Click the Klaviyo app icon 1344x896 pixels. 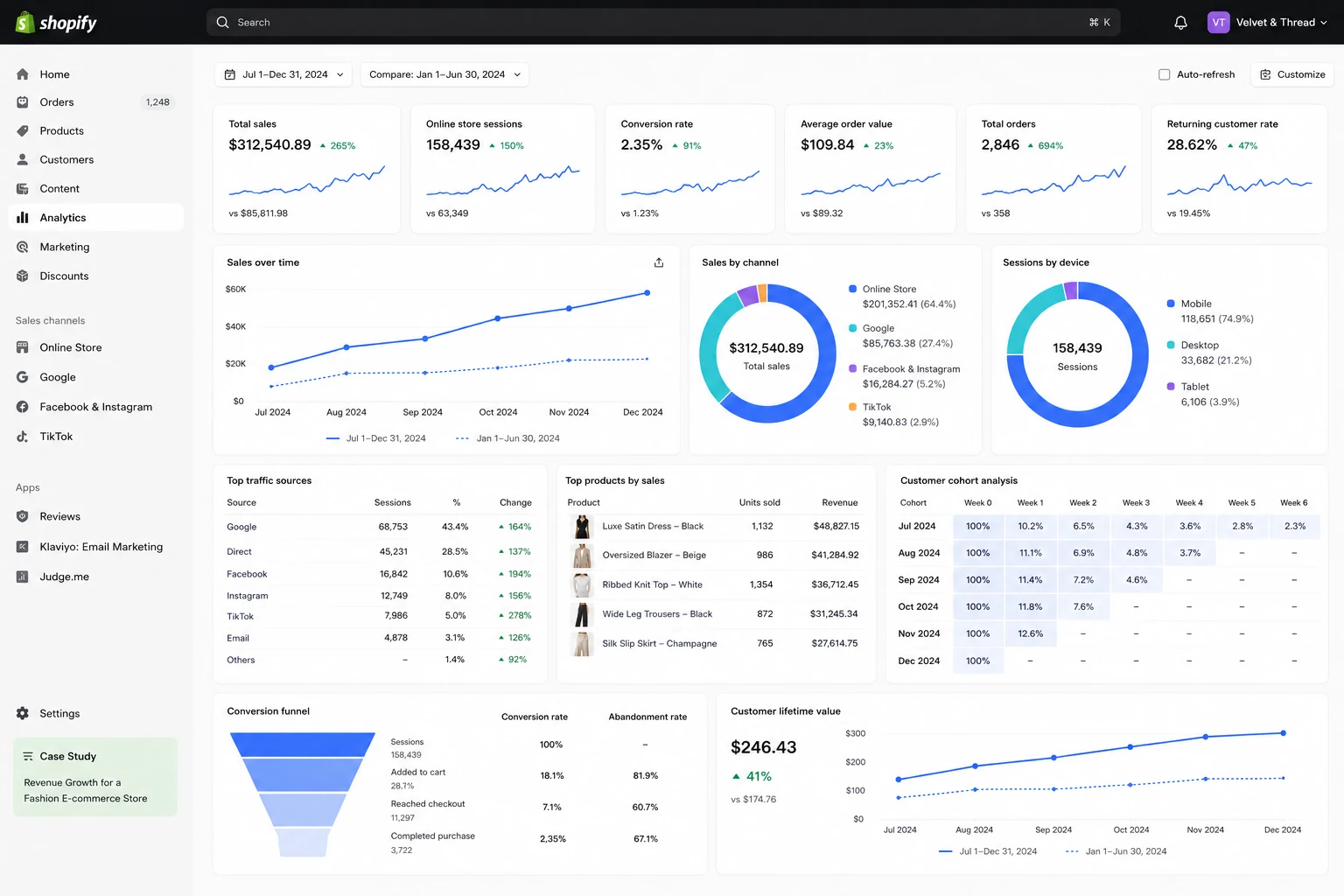pos(23,547)
